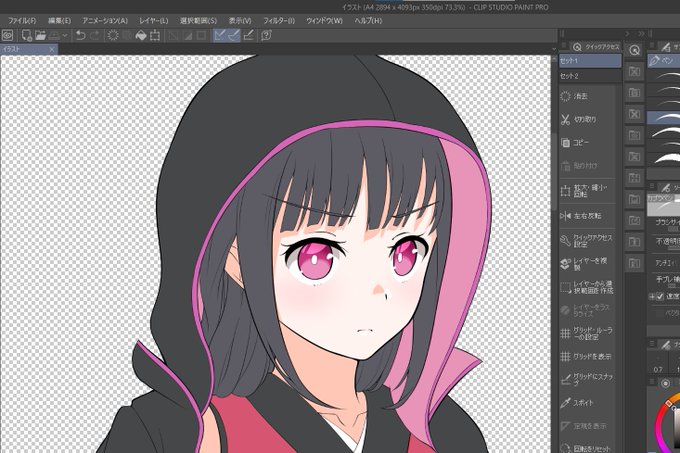Open the レイヤー(L) menu
The width and height of the screenshot is (680, 453).
click(x=154, y=20)
